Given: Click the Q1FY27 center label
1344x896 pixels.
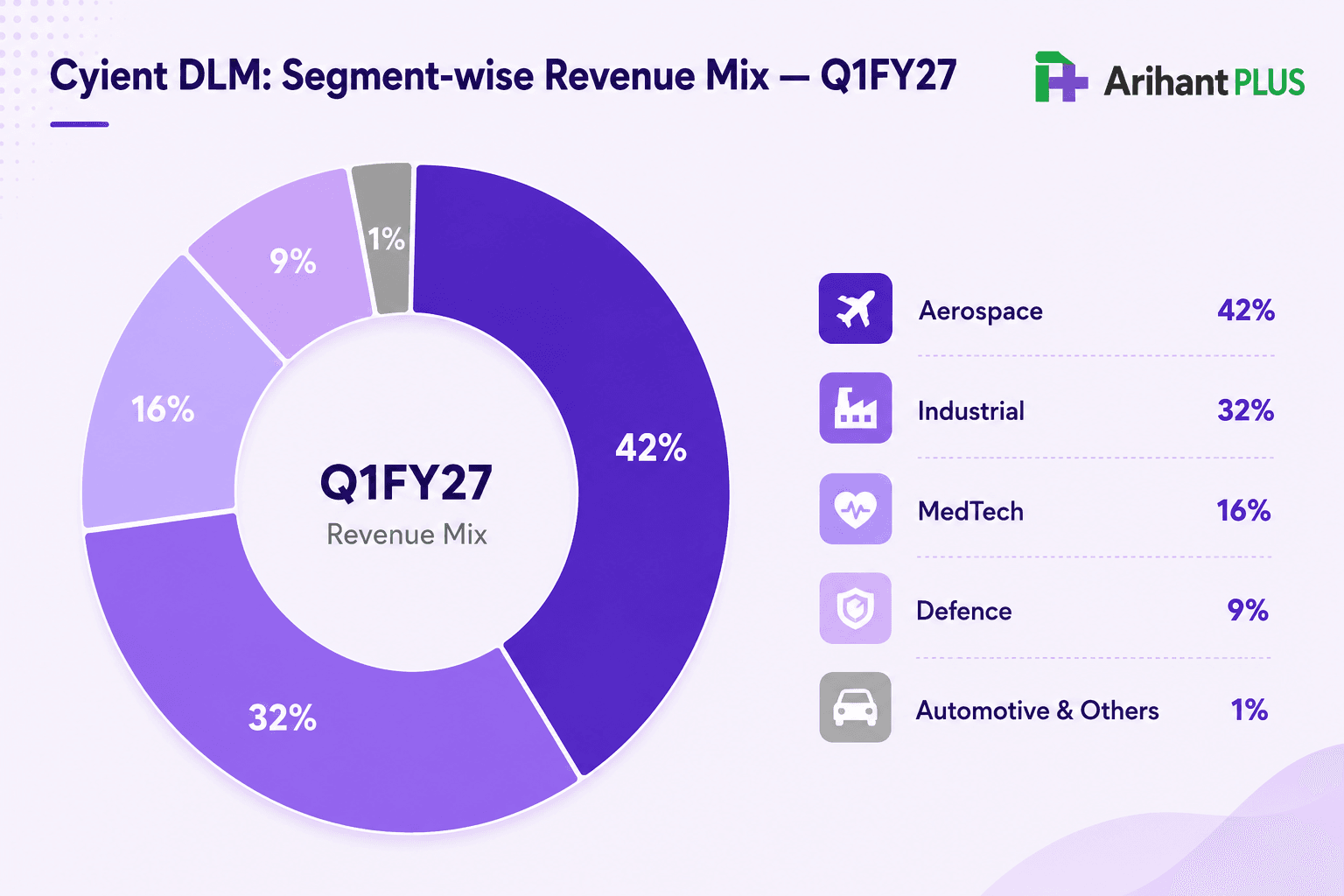Looking at the screenshot, I should point(406,483).
